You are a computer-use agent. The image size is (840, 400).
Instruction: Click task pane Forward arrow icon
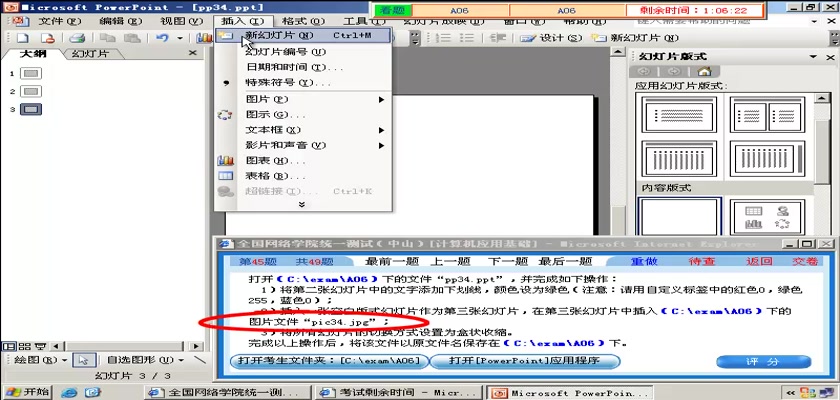pyautogui.click(x=674, y=72)
